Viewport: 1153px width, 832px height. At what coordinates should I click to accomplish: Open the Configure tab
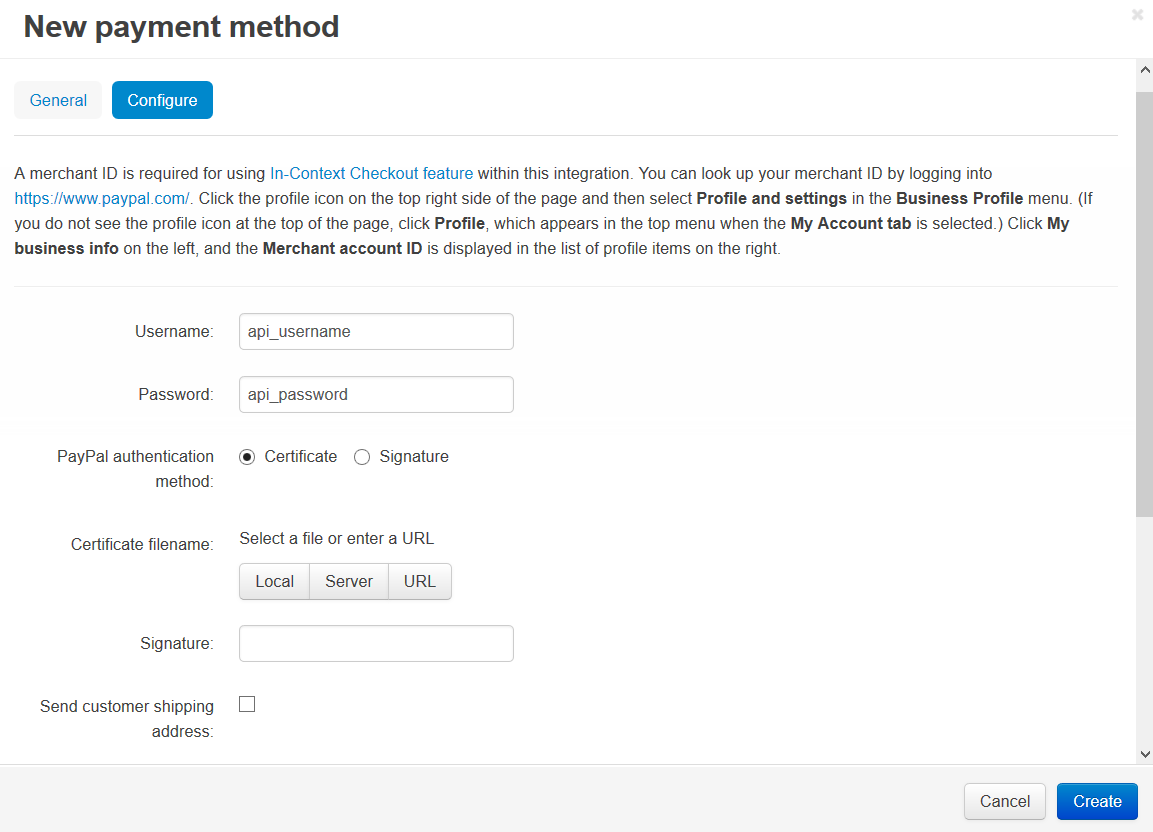click(x=163, y=100)
